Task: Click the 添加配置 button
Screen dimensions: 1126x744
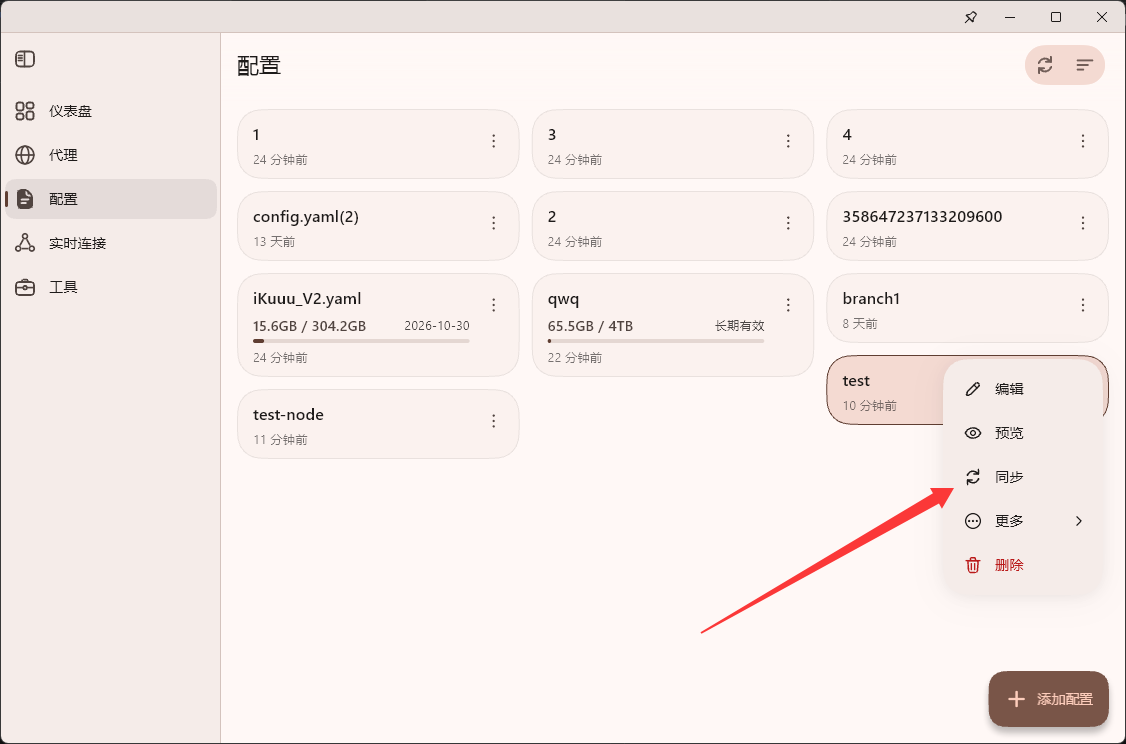Action: coord(1048,699)
